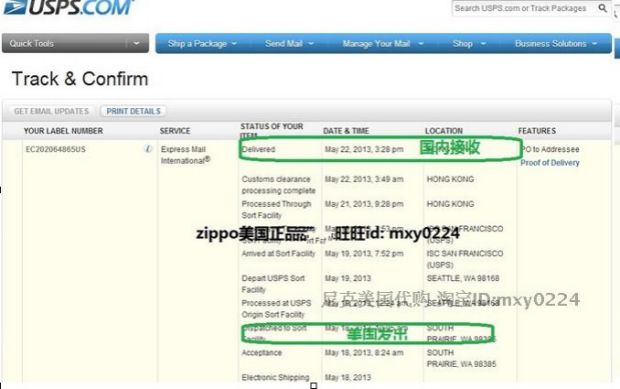The height and width of the screenshot is (389, 620).
Task: Click the Your Label Number column header
Action: 63,131
